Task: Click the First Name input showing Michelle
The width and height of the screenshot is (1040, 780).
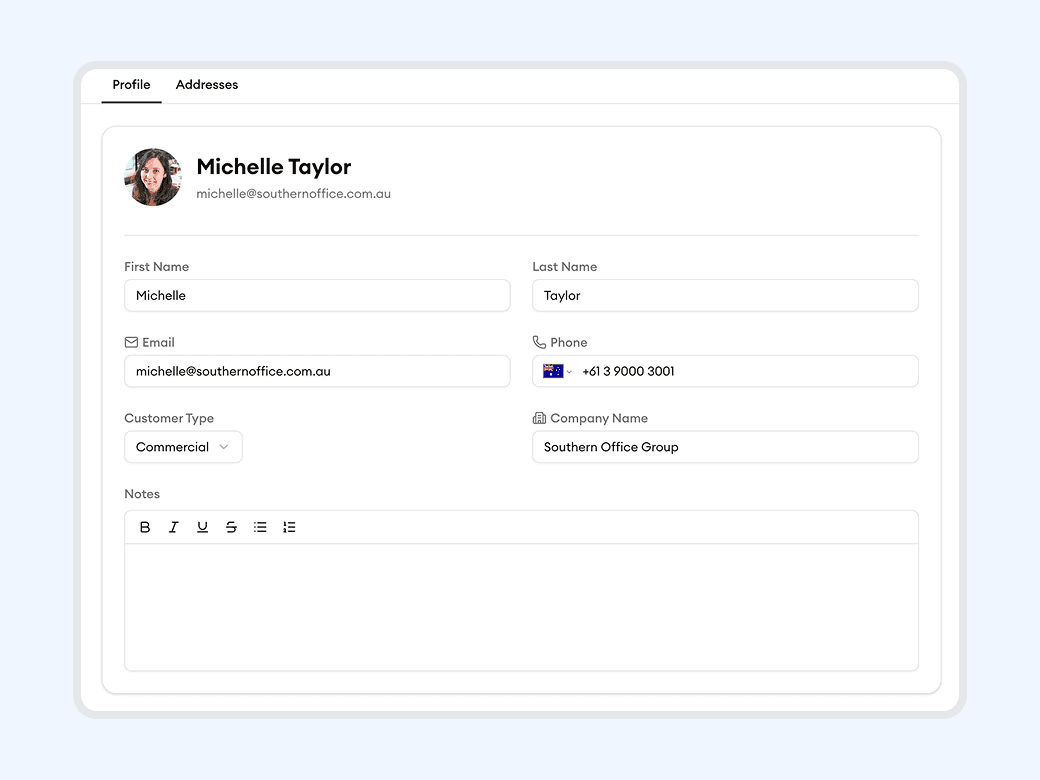Action: point(317,295)
